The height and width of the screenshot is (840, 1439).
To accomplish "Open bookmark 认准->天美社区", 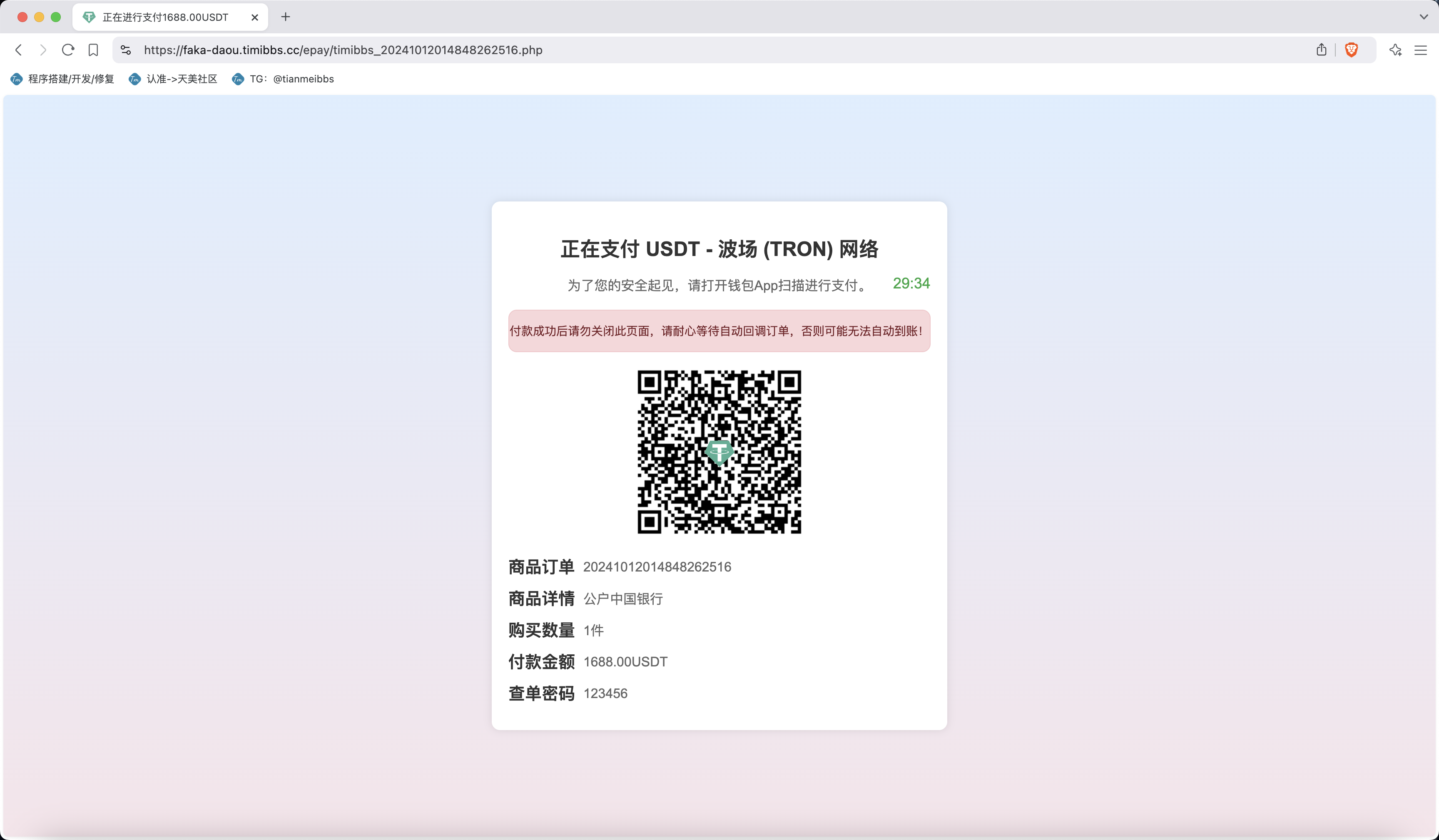I will tap(173, 79).
